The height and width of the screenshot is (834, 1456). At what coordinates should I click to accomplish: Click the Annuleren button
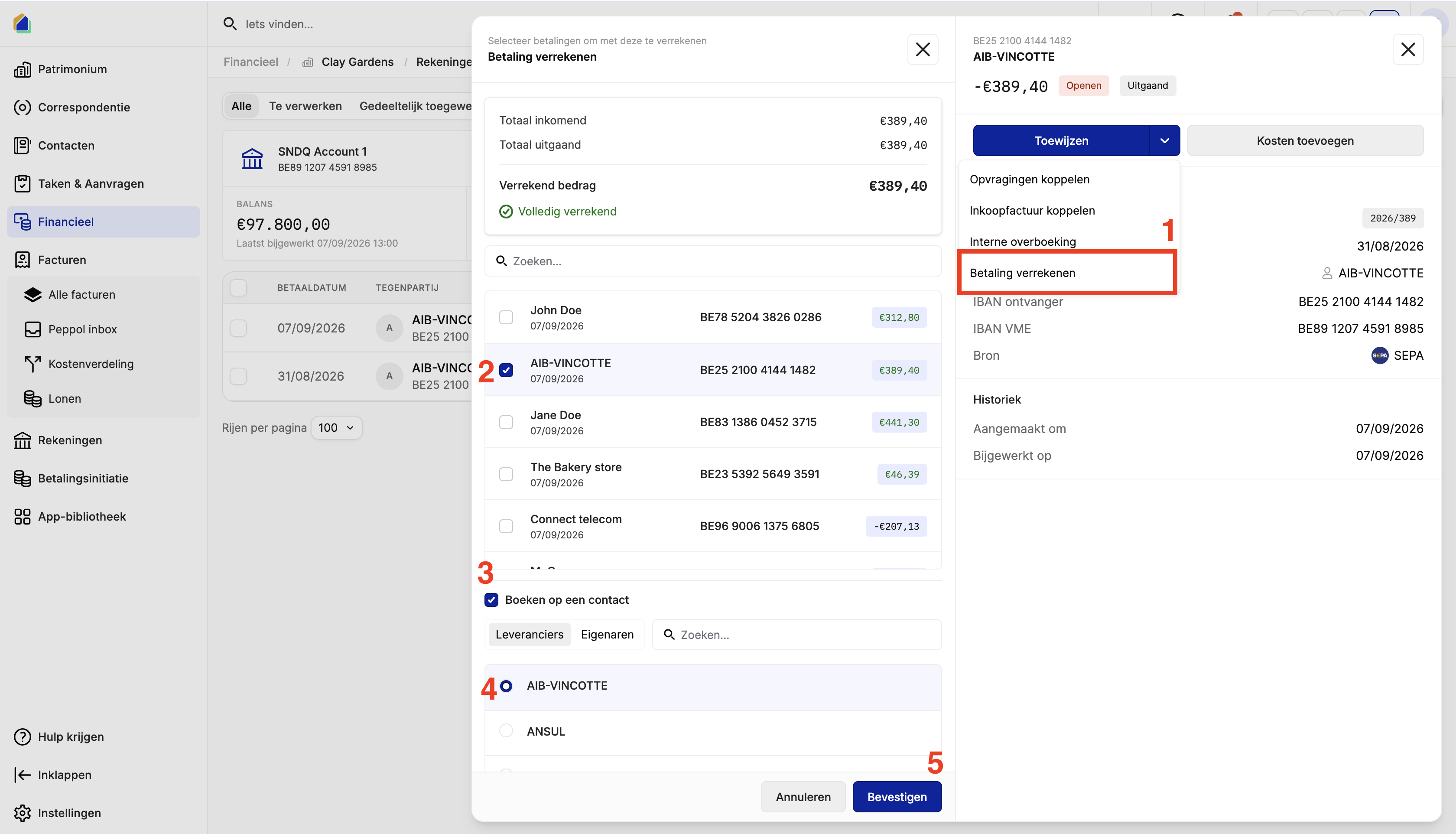(x=803, y=797)
